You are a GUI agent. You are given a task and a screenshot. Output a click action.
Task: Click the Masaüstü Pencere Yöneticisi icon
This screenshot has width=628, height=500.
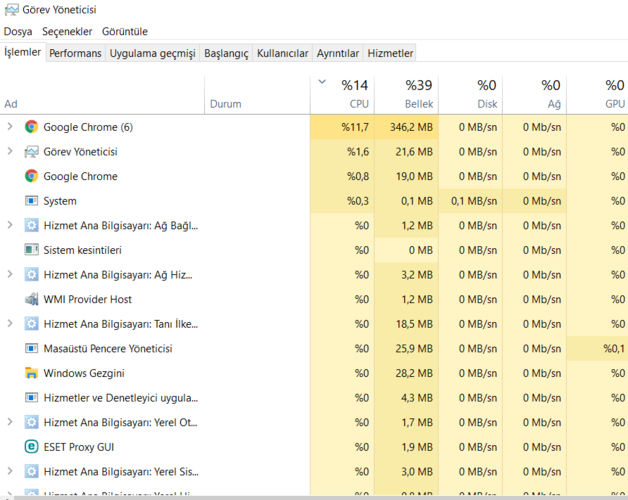(x=32, y=349)
